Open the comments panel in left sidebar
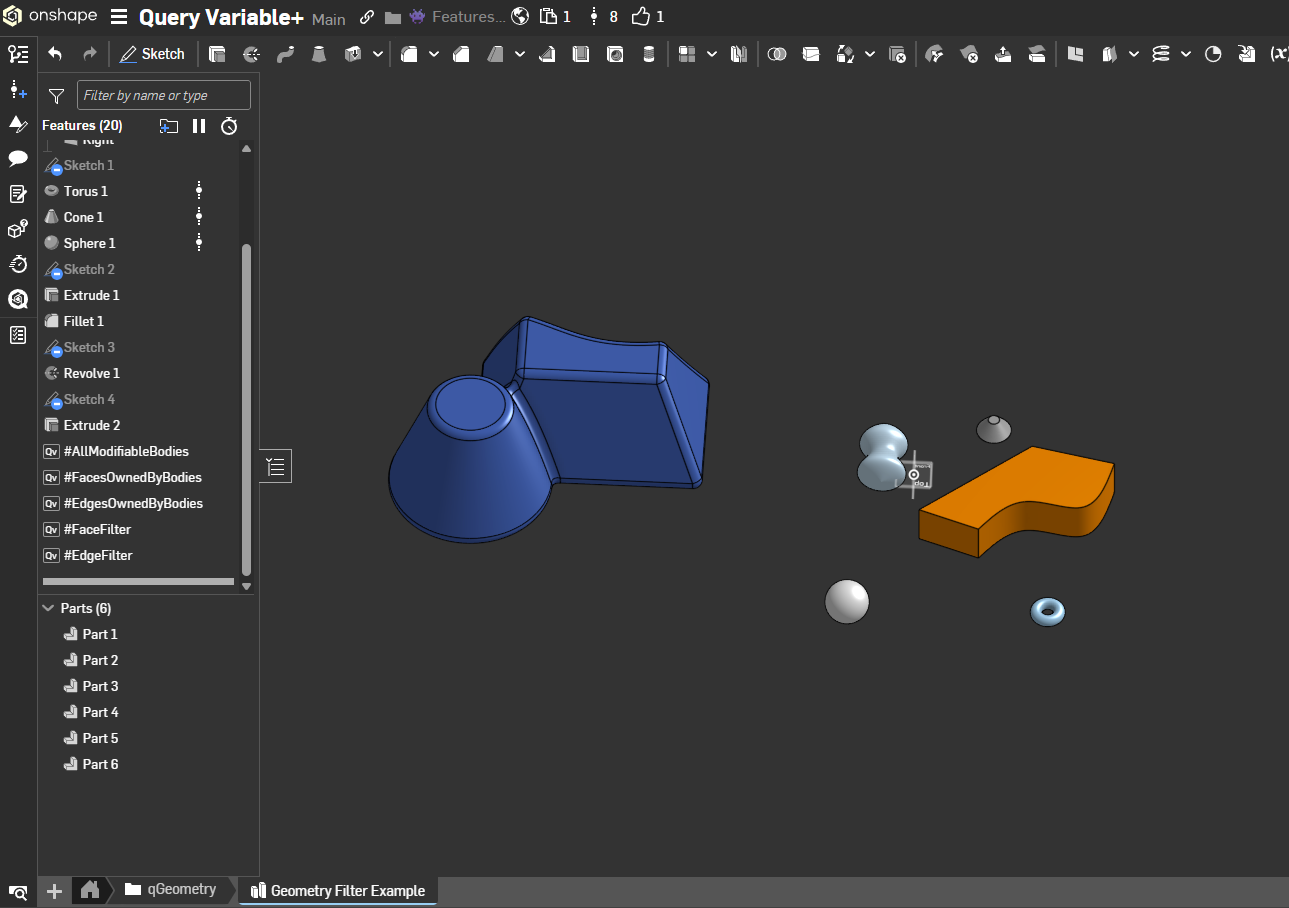The height and width of the screenshot is (908, 1289). pyautogui.click(x=18, y=158)
